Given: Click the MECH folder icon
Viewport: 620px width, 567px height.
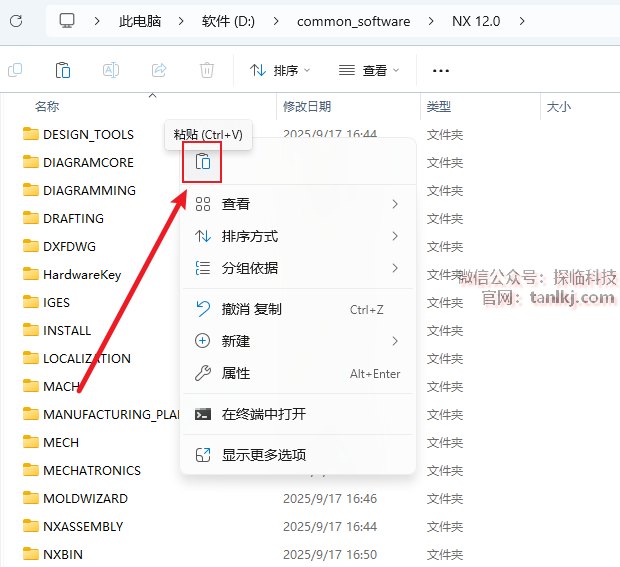Looking at the screenshot, I should pyautogui.click(x=31, y=442).
